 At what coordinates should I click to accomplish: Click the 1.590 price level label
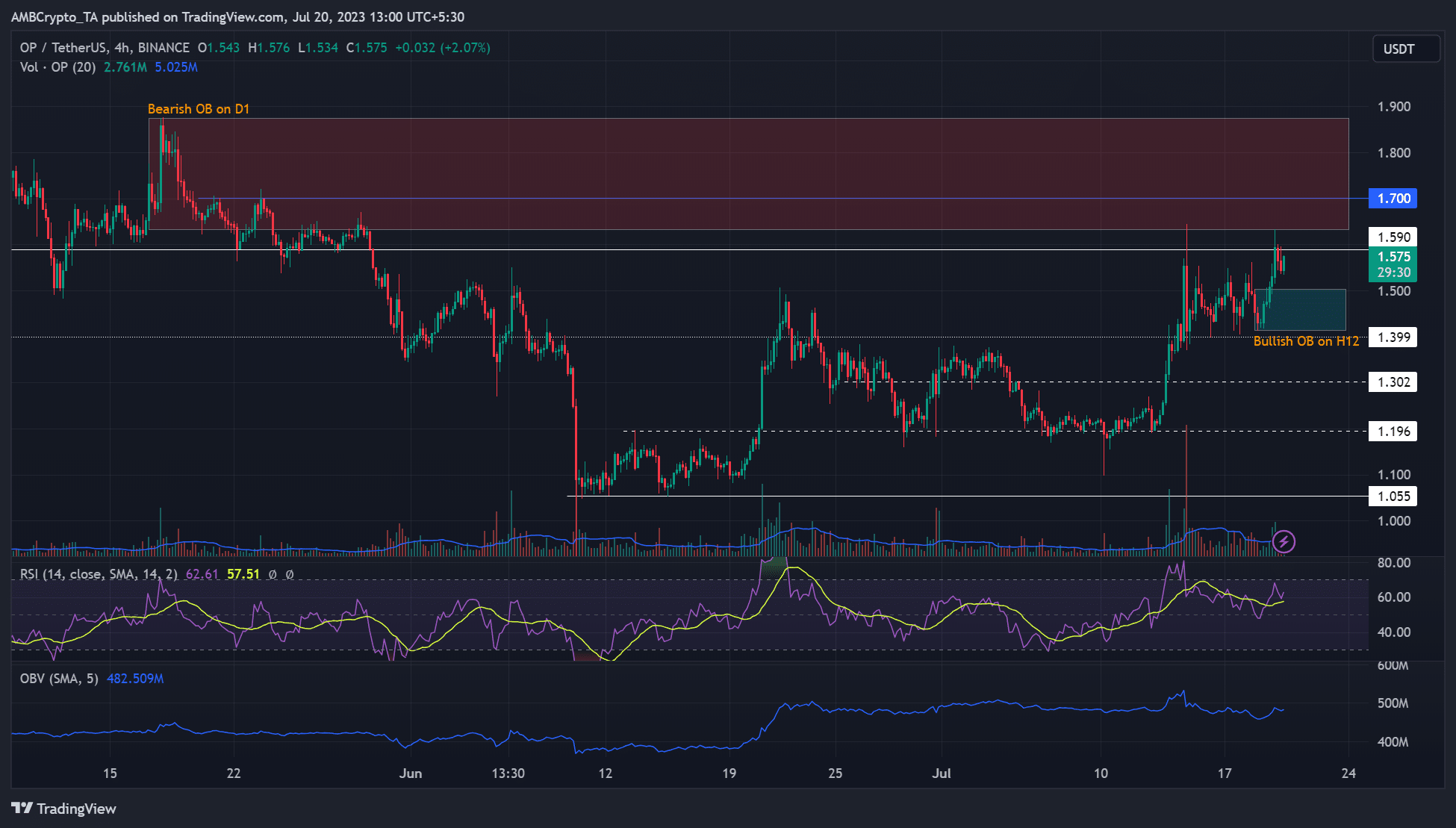tap(1393, 237)
